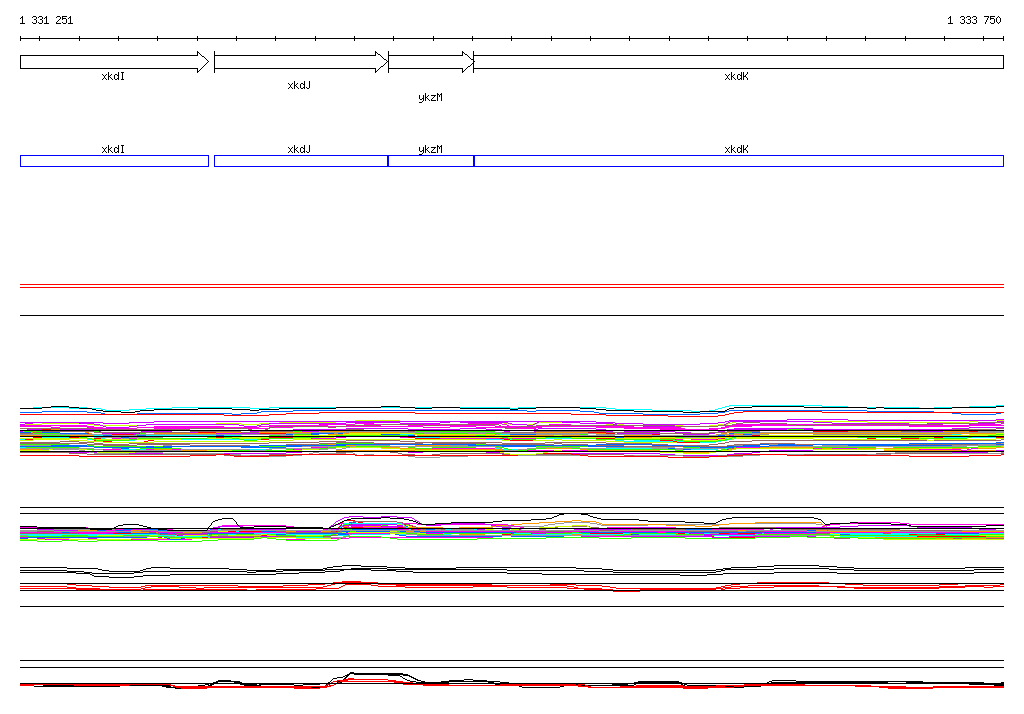Click the blue xkdJ annotation box

coord(301,161)
